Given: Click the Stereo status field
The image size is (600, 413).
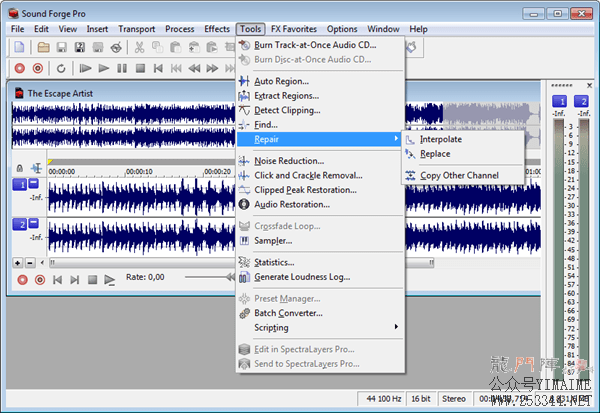Looking at the screenshot, I should click(x=454, y=399).
